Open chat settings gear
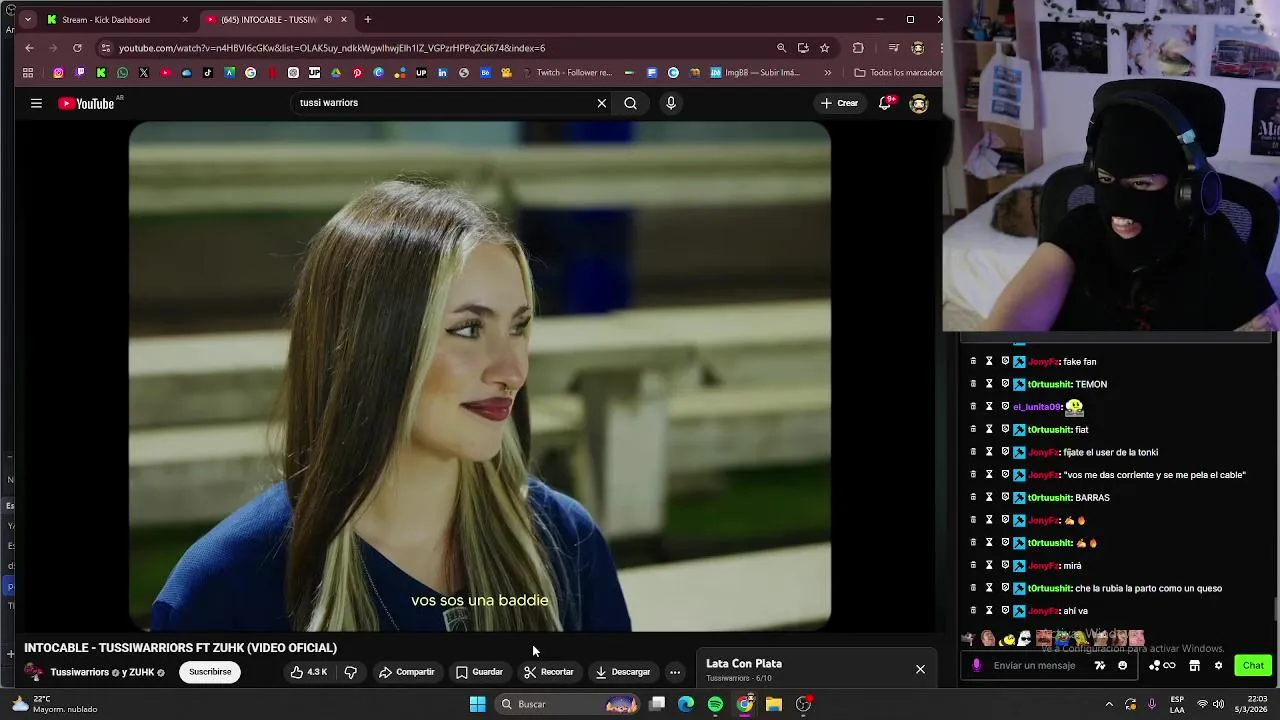Screen dimensions: 1280x720 tap(1218, 665)
